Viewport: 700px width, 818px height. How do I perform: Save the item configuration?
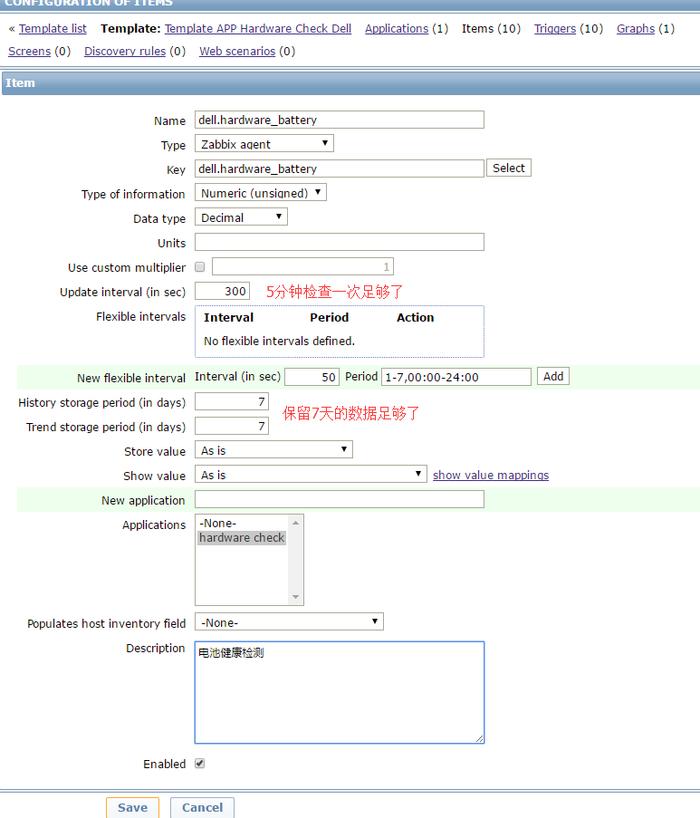(132, 807)
